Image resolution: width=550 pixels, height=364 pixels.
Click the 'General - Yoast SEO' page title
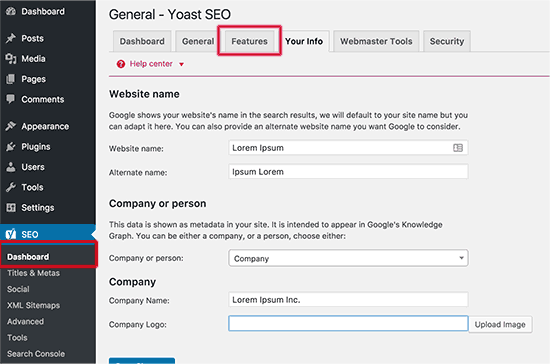[x=170, y=14]
